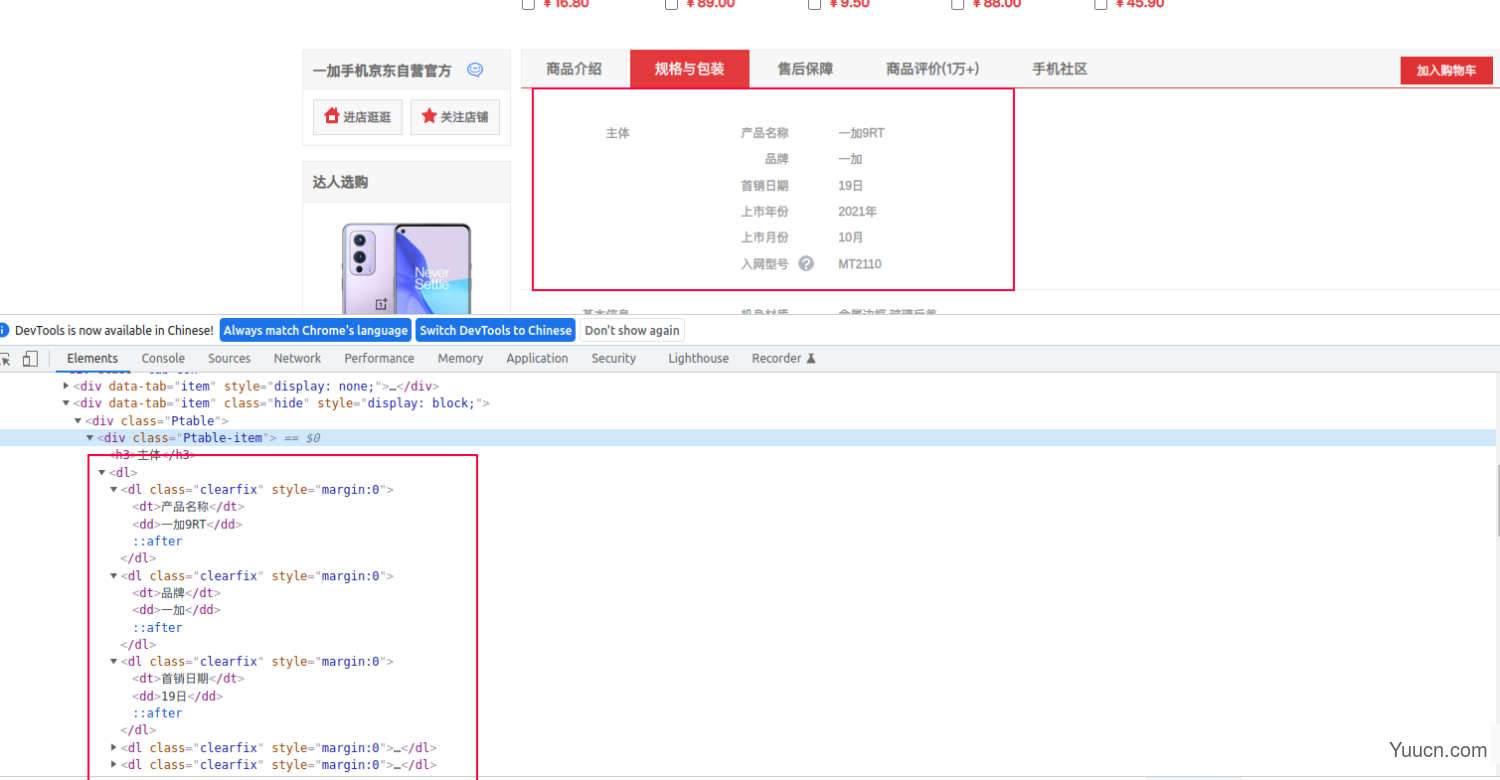Collapse the outer <dl> node
This screenshot has width=1500, height=780.
(x=101, y=472)
